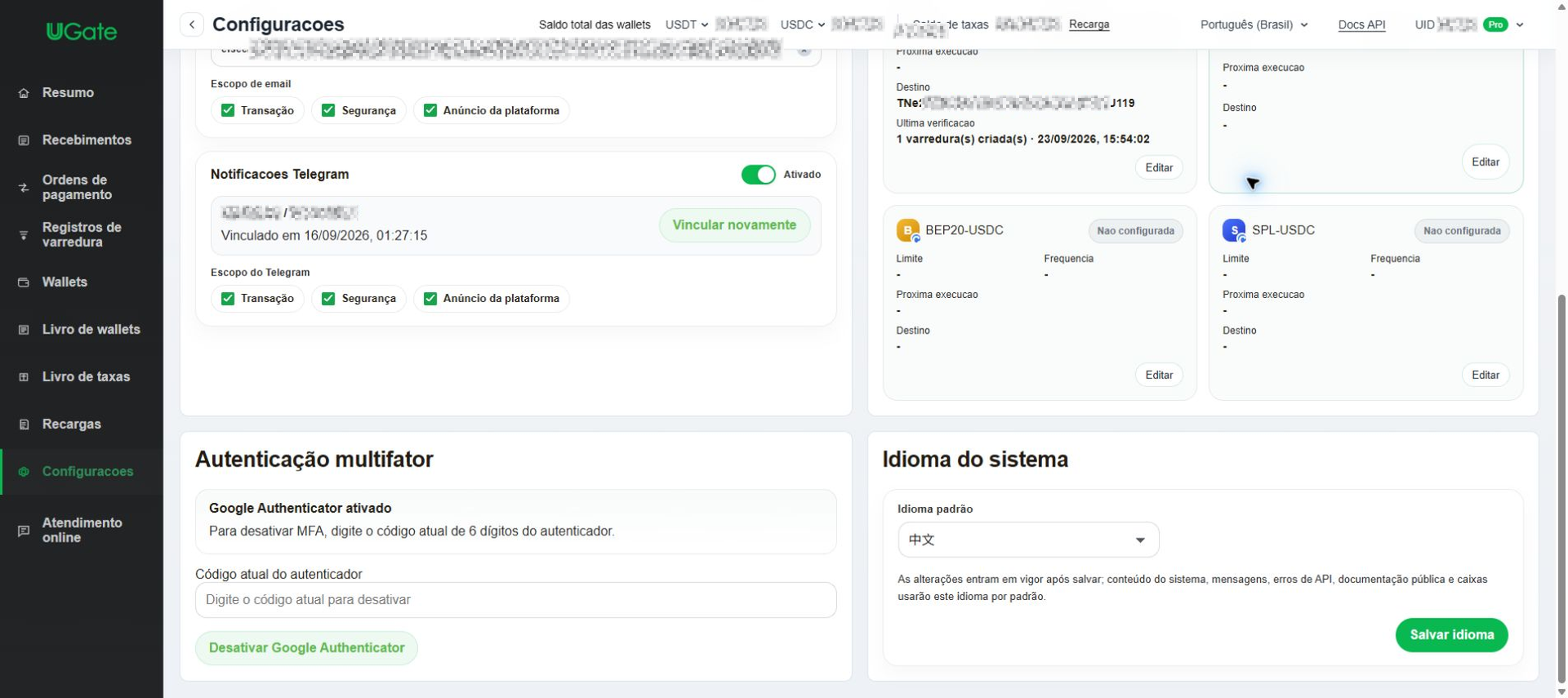Click Editar on the BEP20-USDC card
The image size is (1568, 698).
(1158, 376)
